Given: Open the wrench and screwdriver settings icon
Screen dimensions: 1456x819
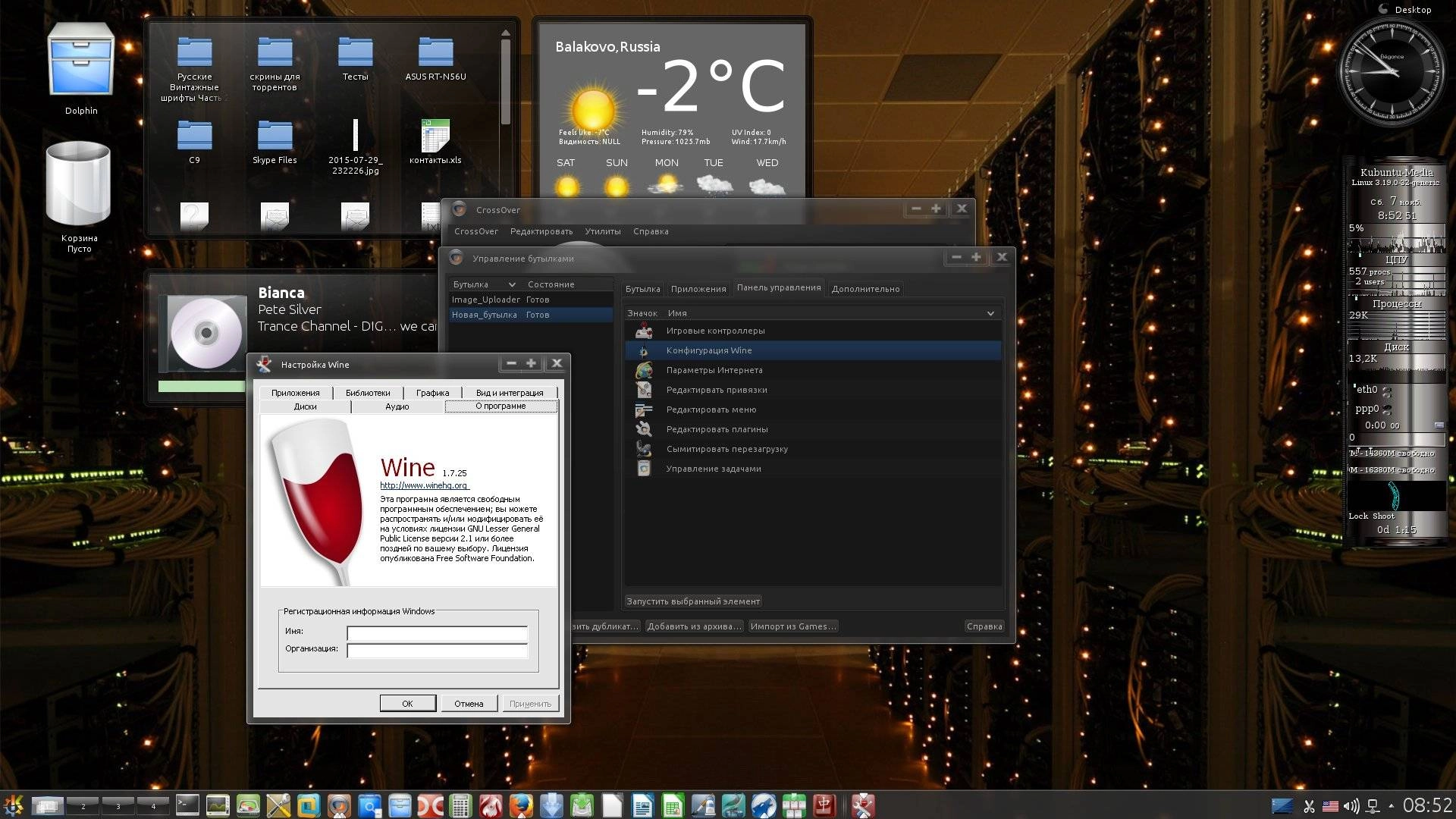Looking at the screenshot, I should tap(278, 805).
